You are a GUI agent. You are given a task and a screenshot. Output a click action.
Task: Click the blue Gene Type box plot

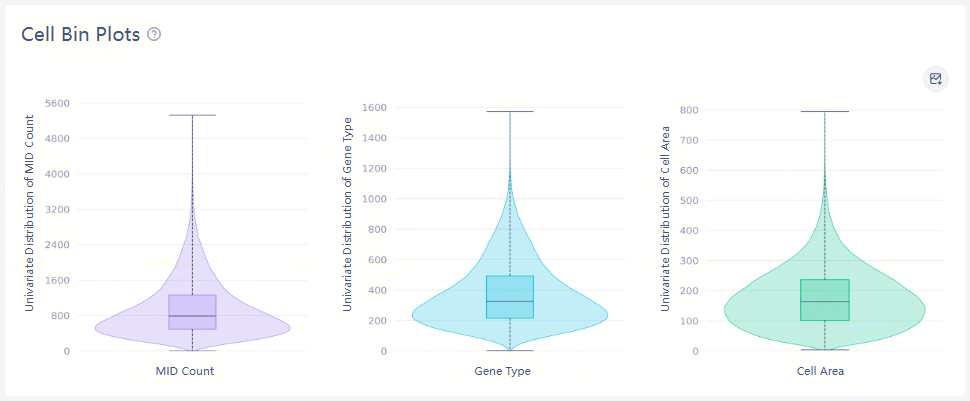point(510,296)
